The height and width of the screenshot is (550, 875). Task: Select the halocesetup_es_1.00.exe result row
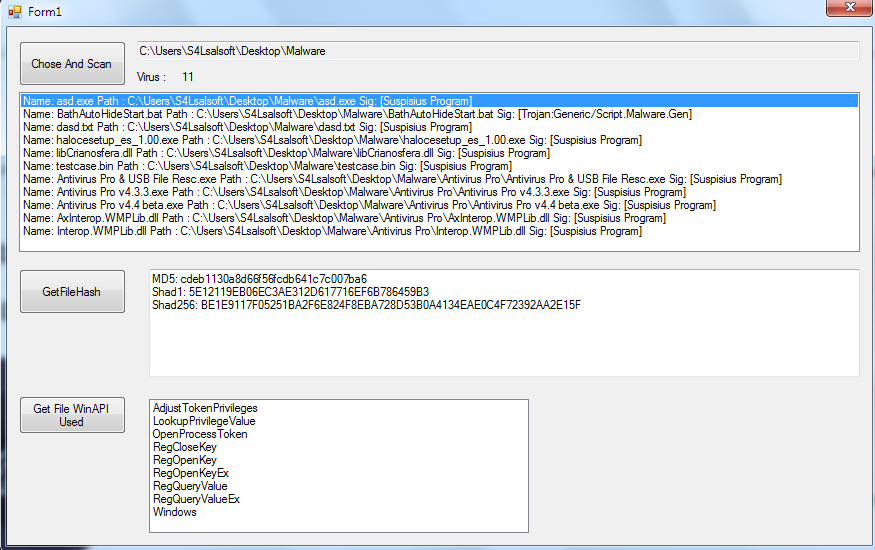440,140
